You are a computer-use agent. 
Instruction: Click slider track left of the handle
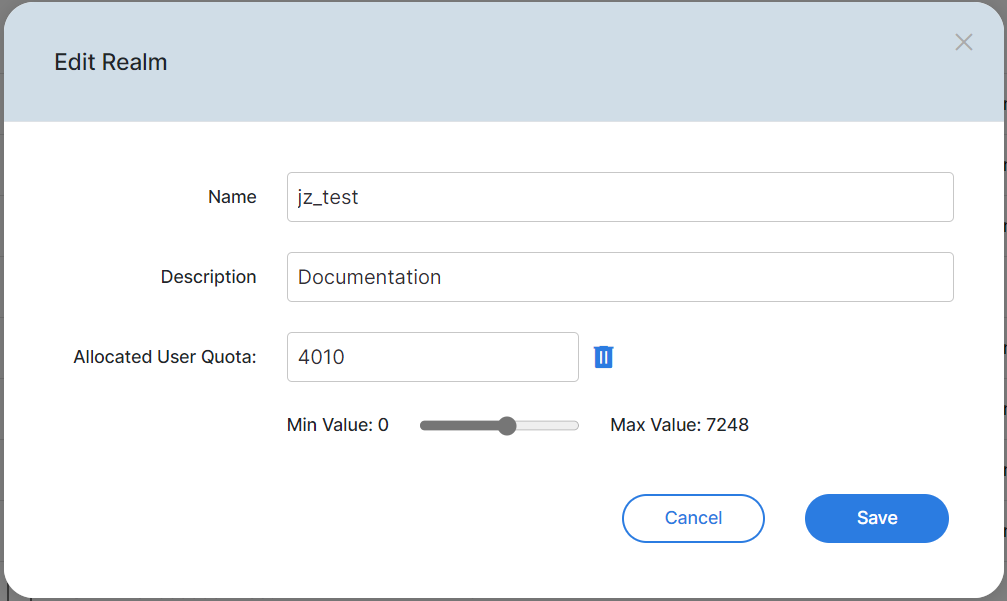[x=460, y=426]
